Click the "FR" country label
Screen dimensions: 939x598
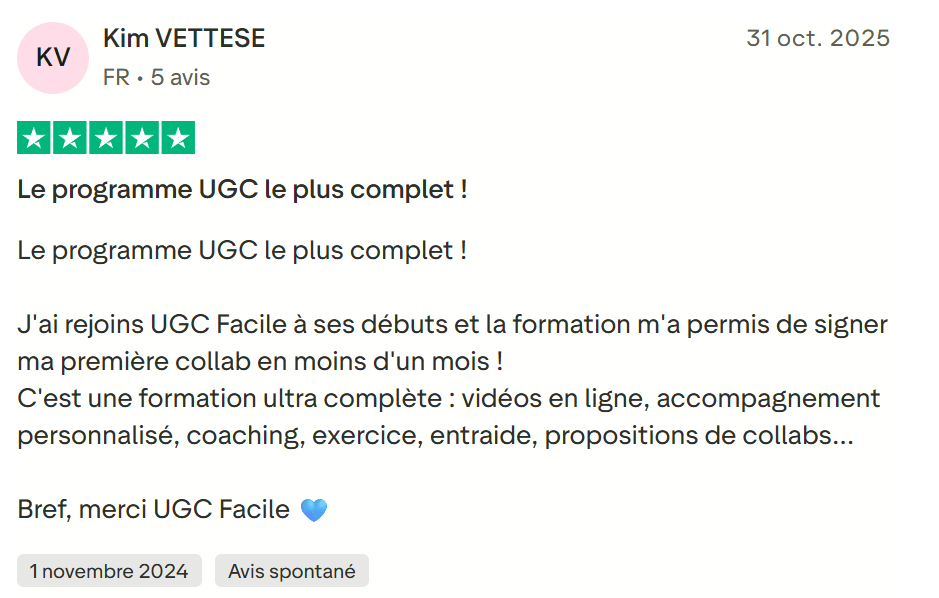click(x=116, y=77)
